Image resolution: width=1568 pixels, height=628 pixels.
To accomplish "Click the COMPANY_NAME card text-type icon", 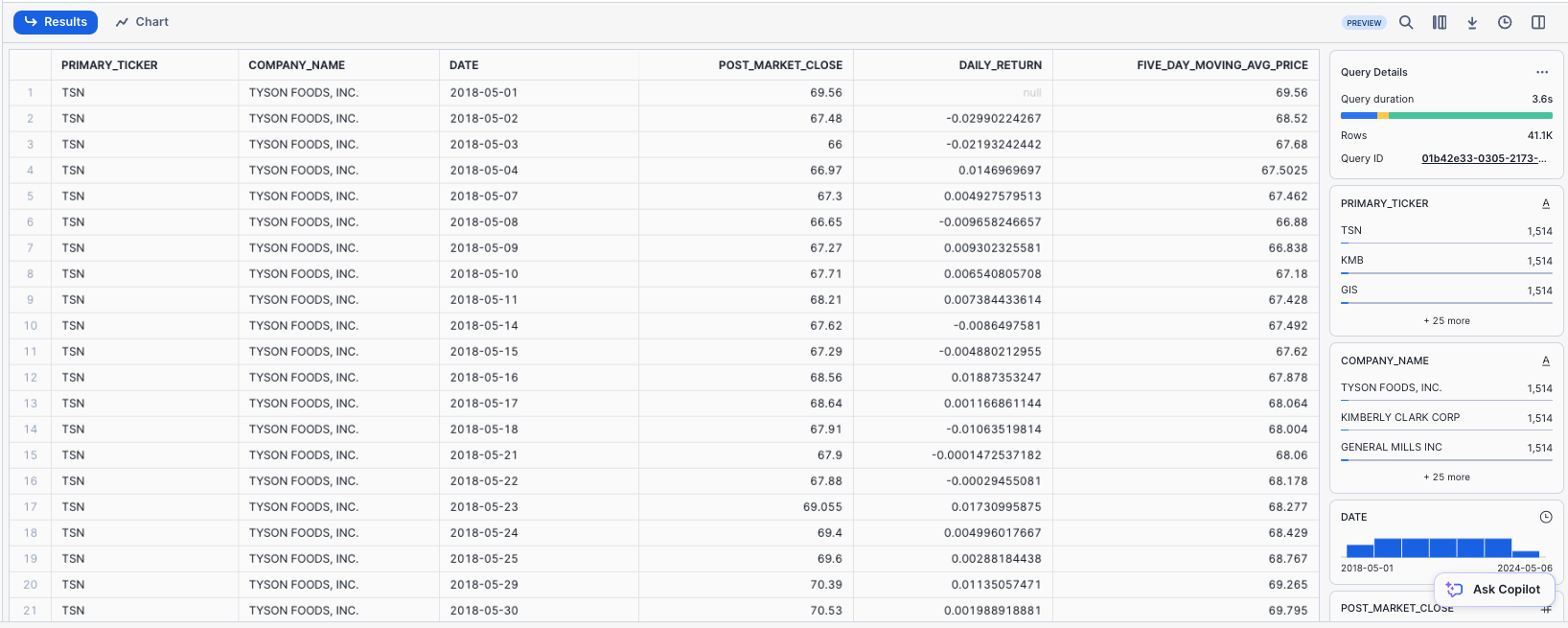I will coord(1546,361).
